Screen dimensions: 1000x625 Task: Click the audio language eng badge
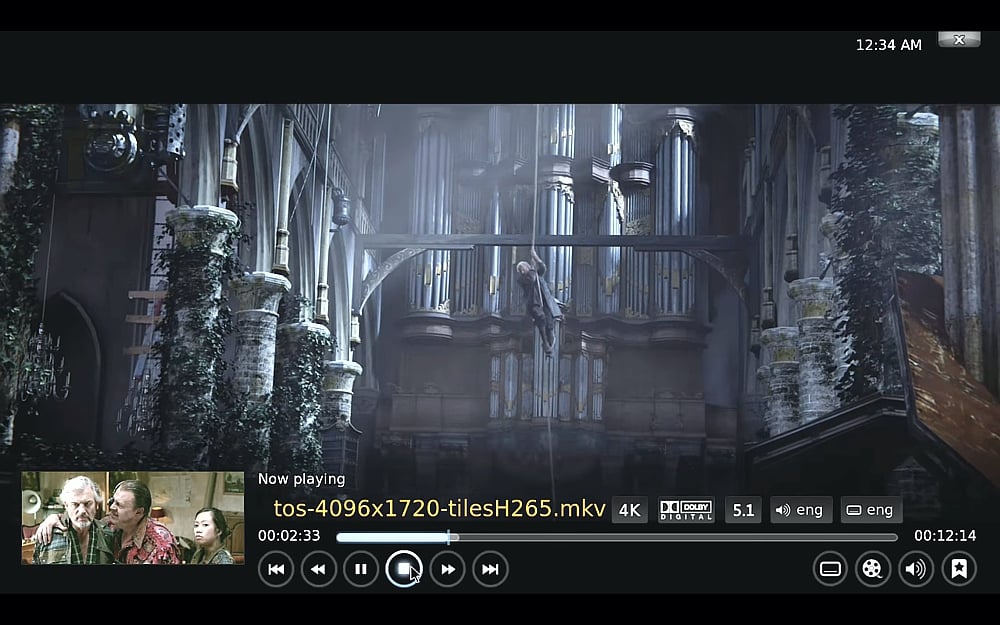tap(801, 510)
